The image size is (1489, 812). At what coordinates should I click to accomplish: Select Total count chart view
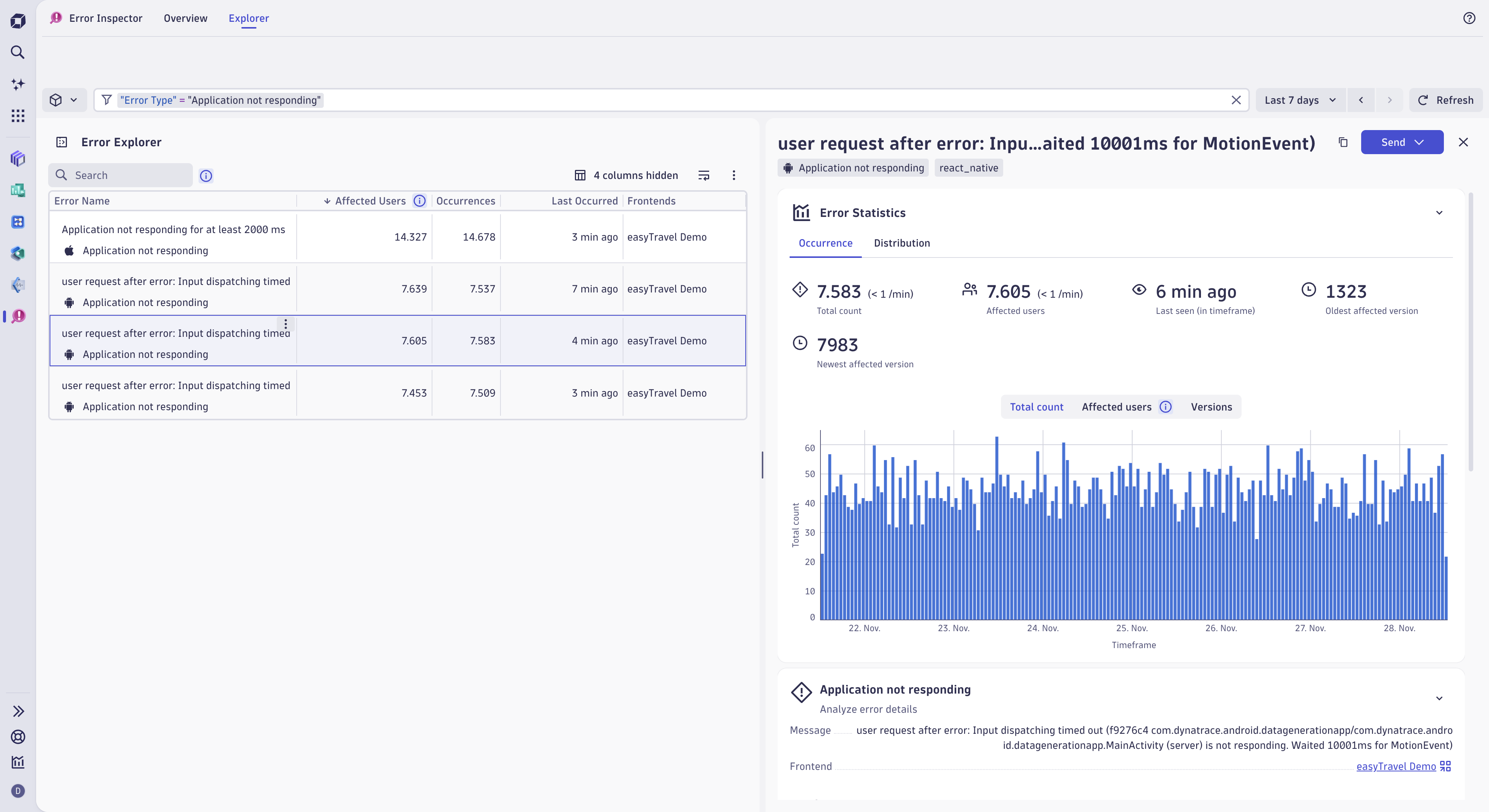[1036, 407]
